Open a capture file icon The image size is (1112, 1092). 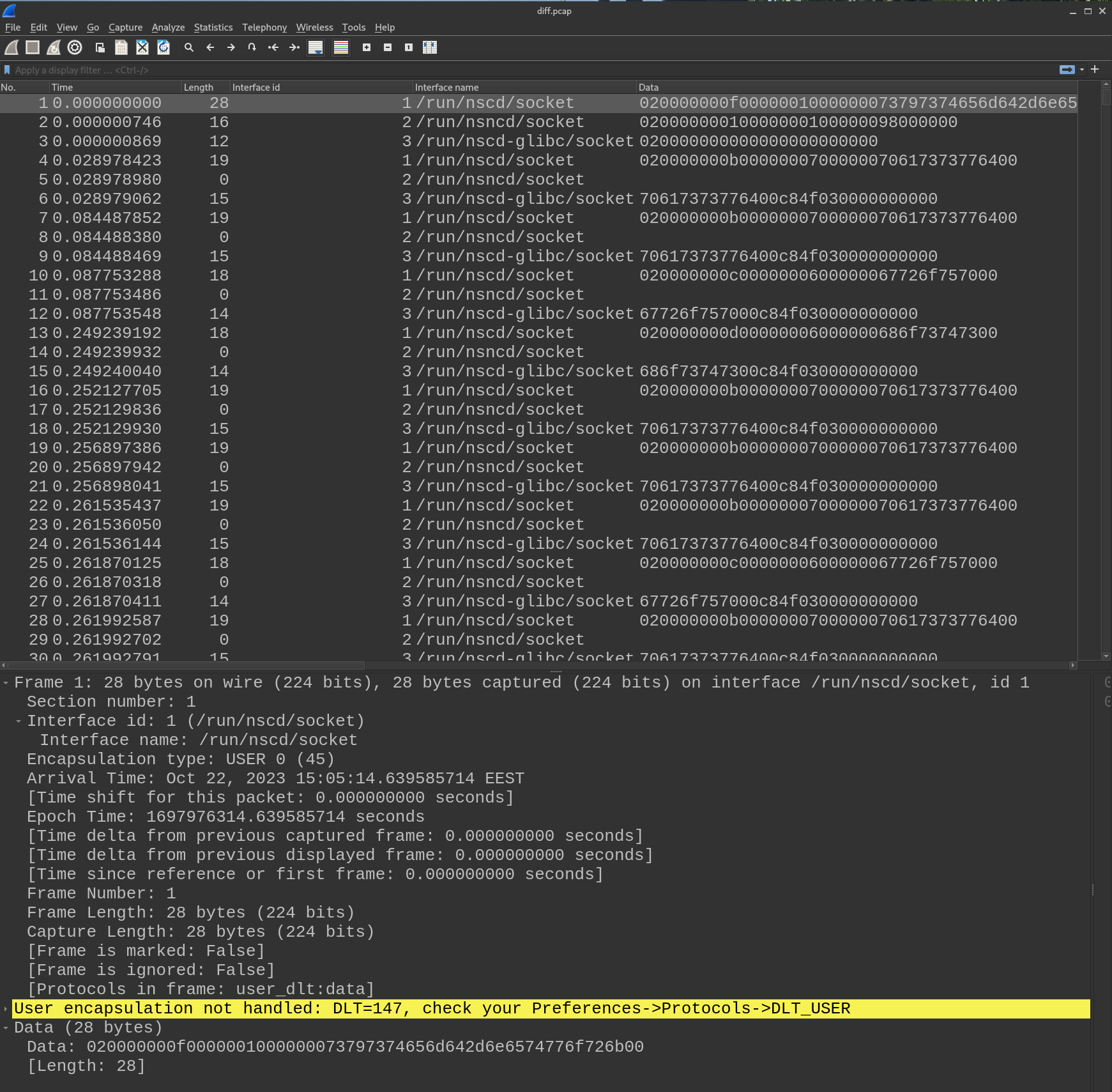click(100, 47)
